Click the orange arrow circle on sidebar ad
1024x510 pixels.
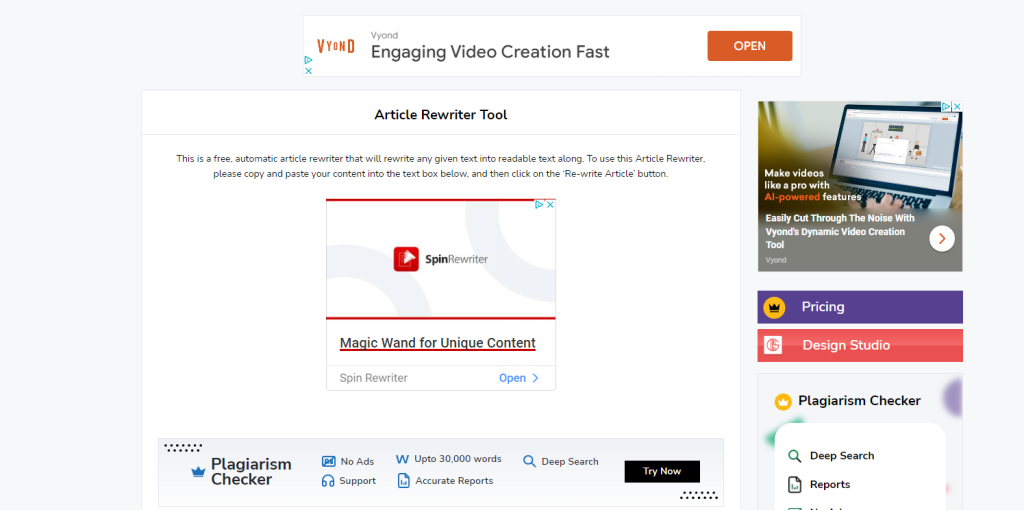(942, 239)
